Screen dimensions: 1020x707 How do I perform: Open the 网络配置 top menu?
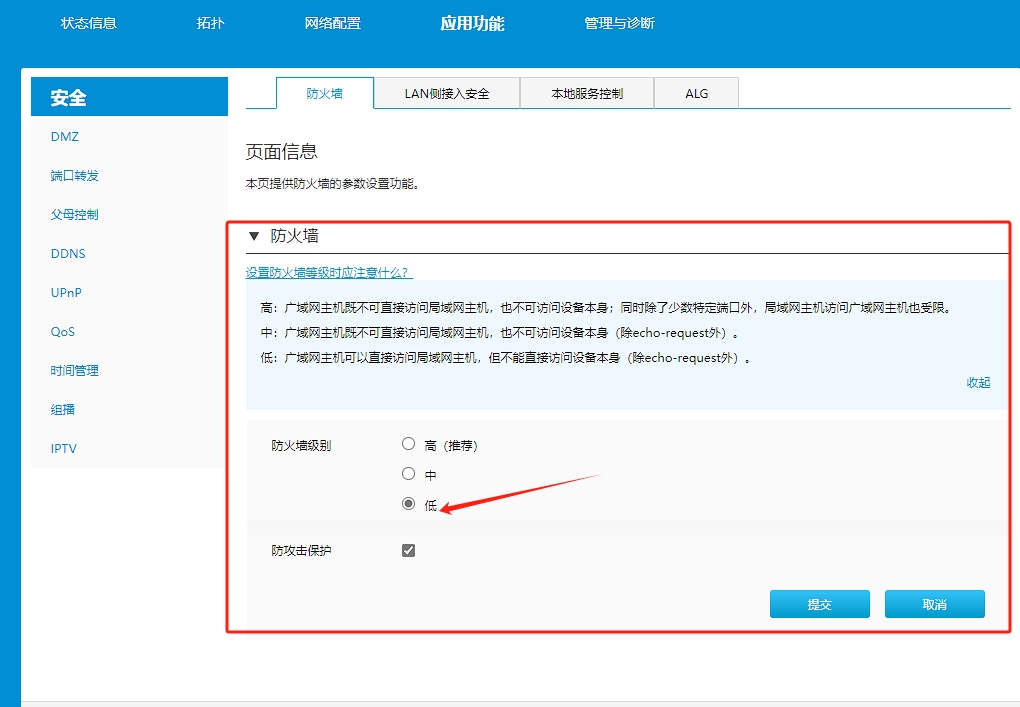coord(332,23)
